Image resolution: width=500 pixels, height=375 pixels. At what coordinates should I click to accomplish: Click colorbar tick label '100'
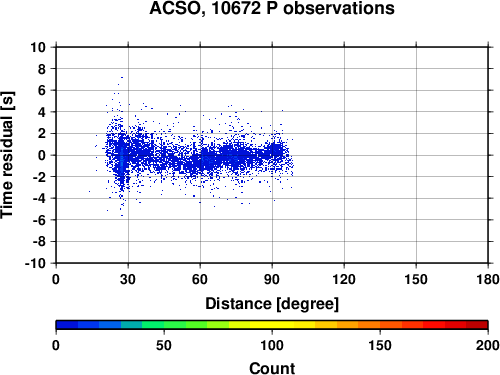click(272, 345)
